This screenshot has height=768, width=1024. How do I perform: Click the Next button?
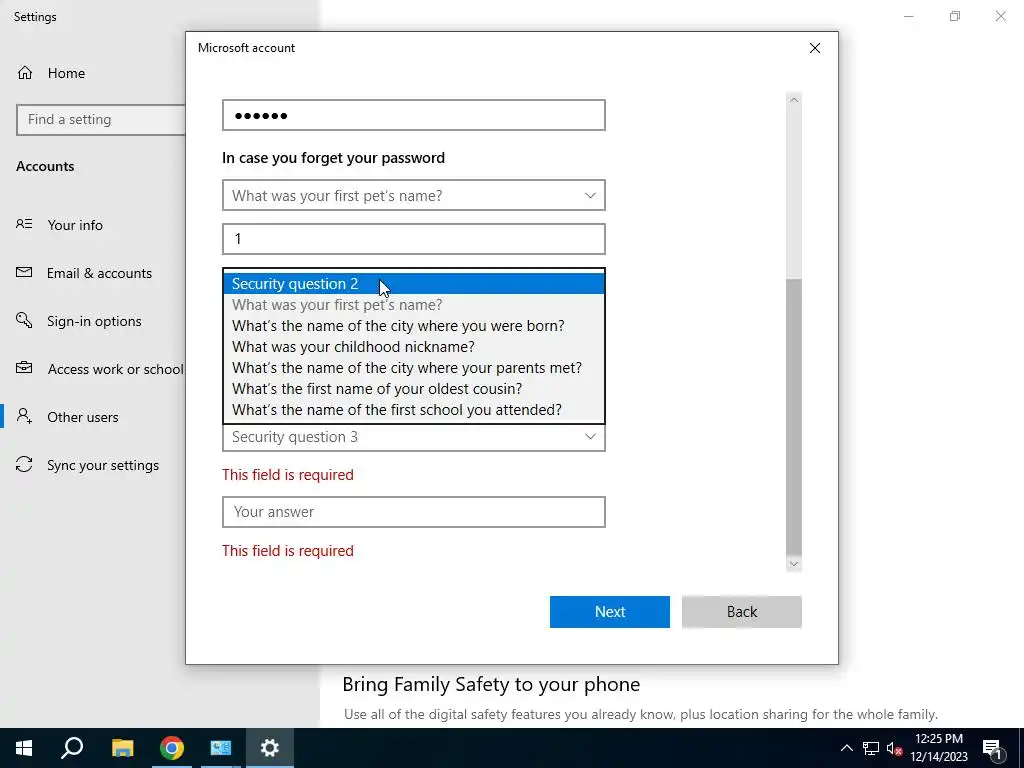coord(609,611)
